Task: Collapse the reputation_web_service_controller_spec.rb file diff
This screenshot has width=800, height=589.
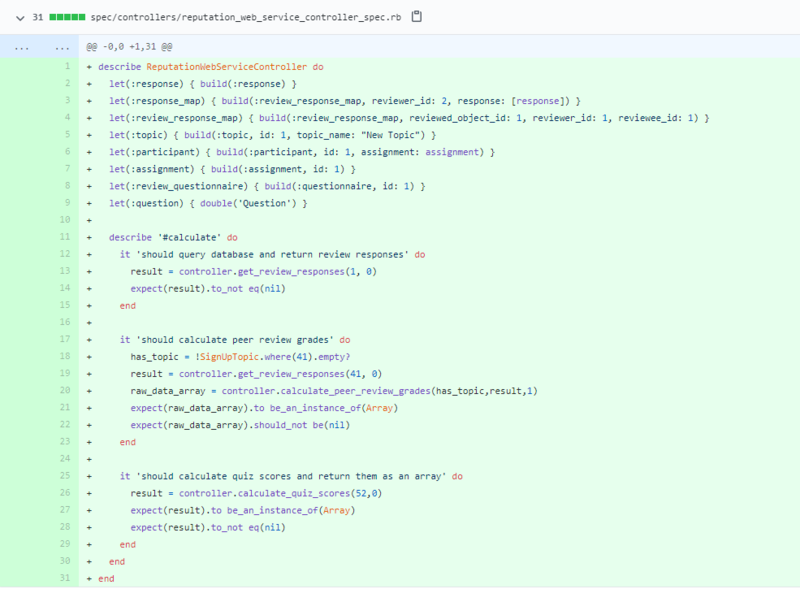Action: [20, 18]
